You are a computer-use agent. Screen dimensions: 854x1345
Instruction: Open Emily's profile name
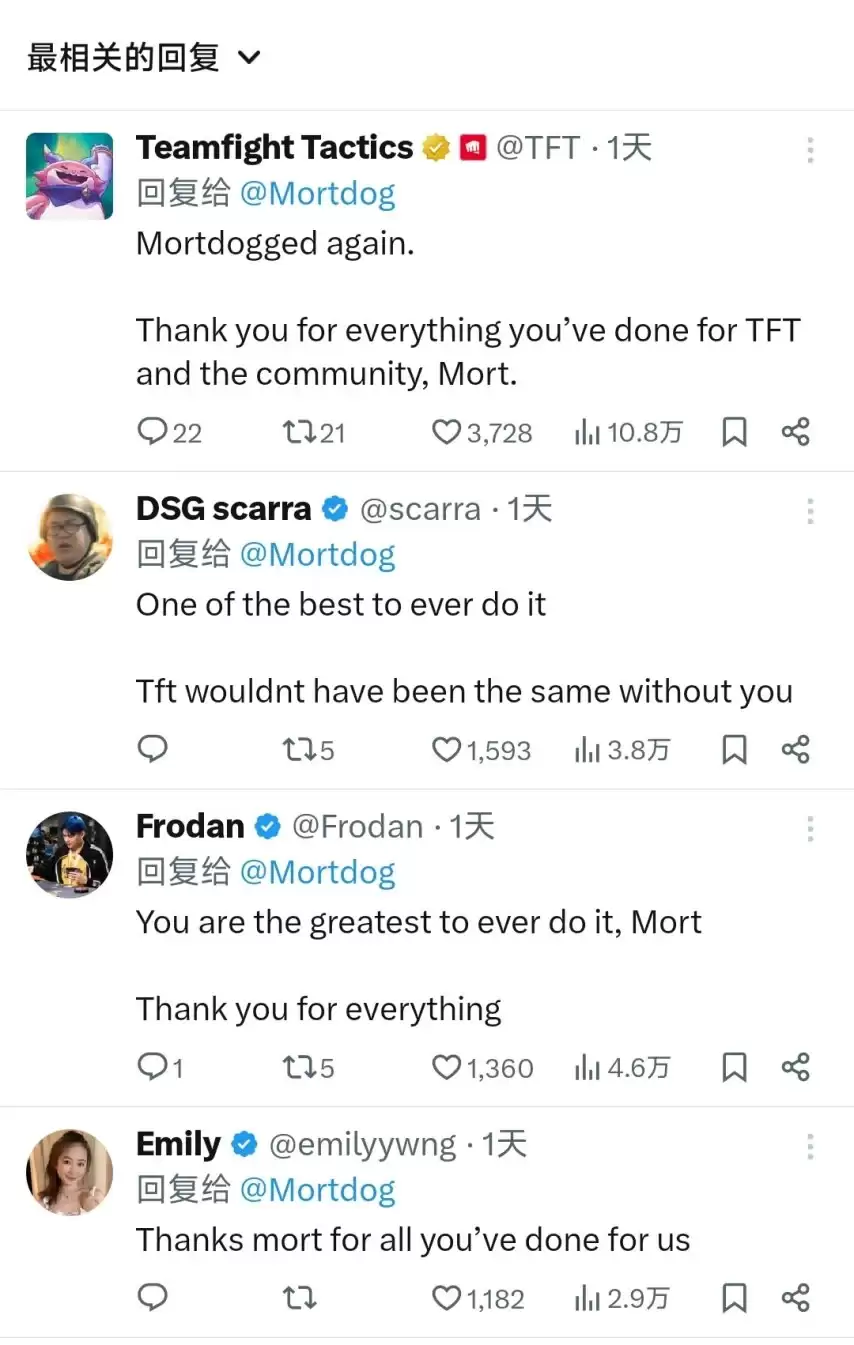pyautogui.click(x=179, y=1144)
